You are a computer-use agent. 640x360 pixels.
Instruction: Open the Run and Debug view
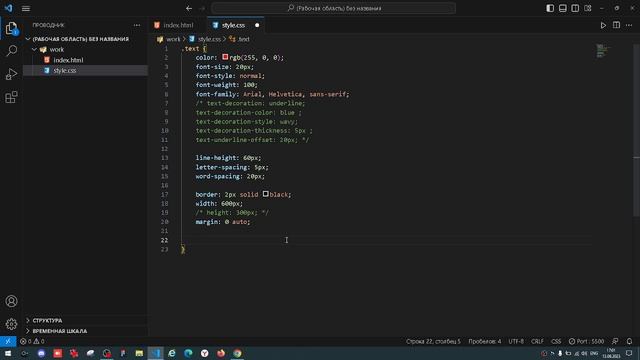click(11, 74)
